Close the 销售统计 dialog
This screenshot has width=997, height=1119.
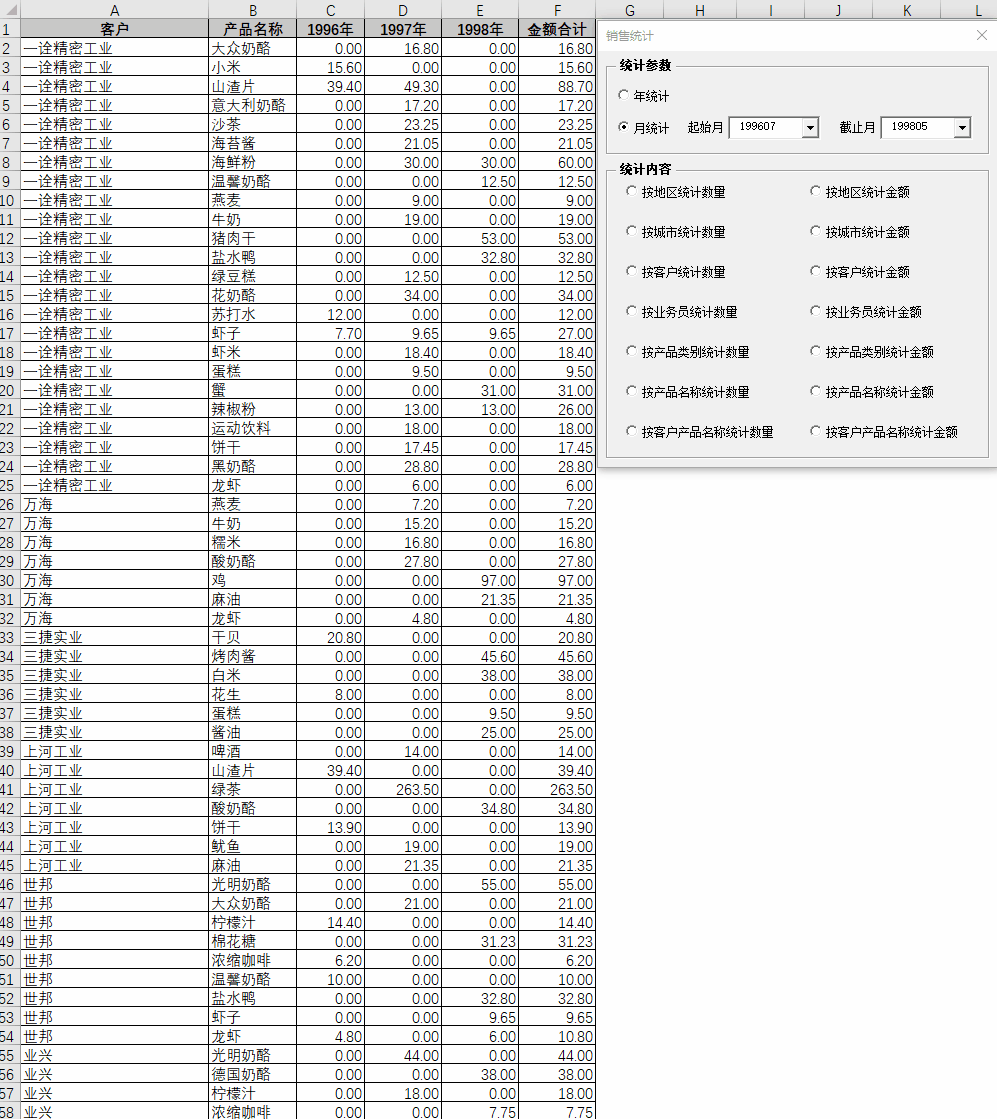pos(981,35)
